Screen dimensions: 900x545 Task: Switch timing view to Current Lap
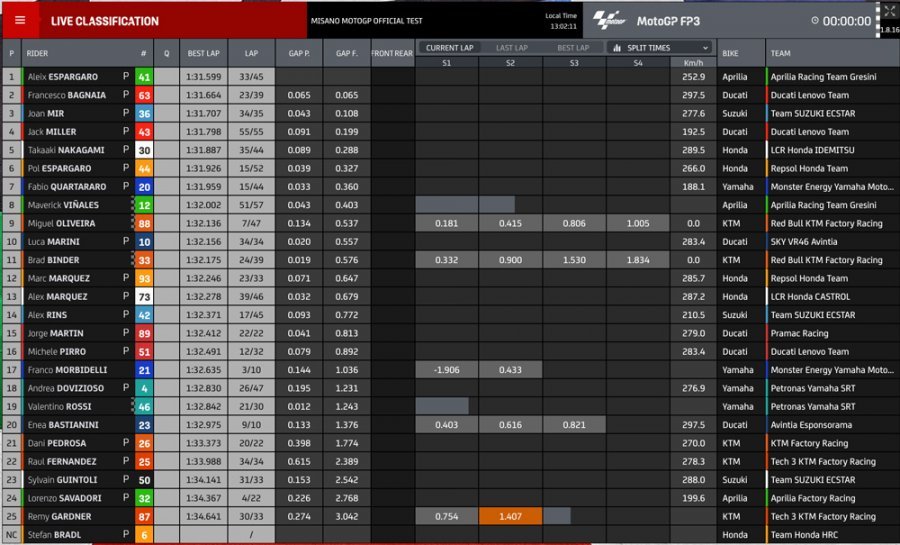[x=449, y=47]
